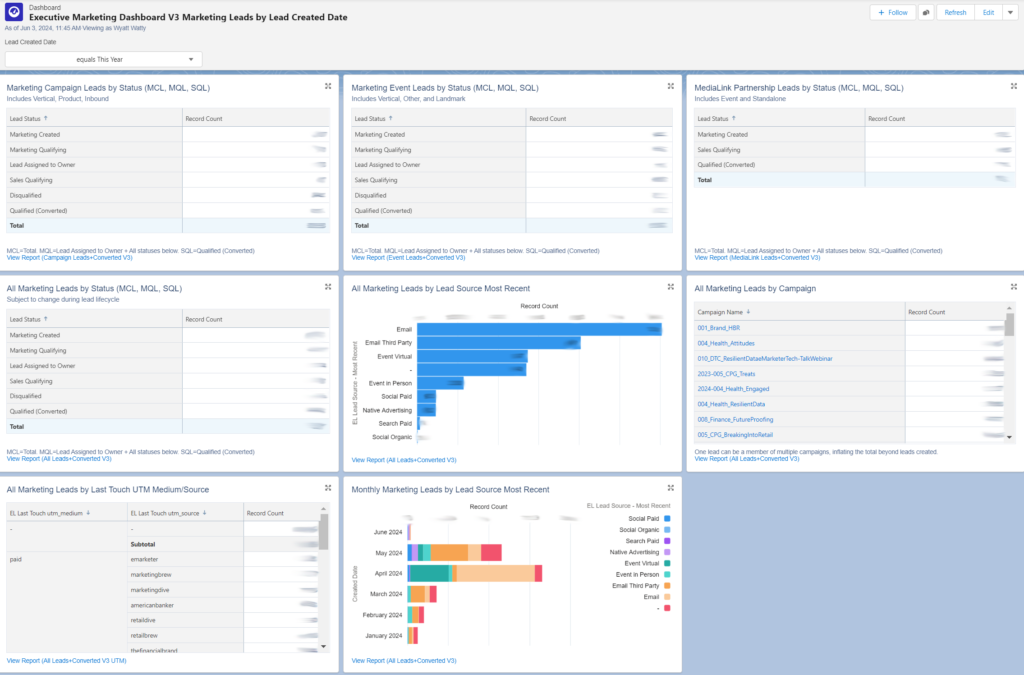Image resolution: width=1024 pixels, height=675 pixels.
Task: Open View Report under All Marketing Leads by Campaign
Action: click(x=746, y=459)
